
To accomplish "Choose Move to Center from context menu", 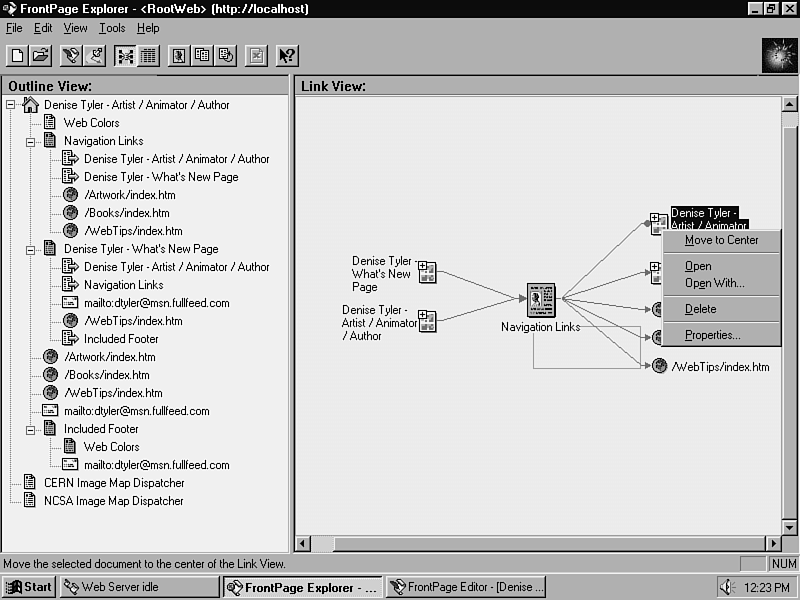I will point(721,240).
